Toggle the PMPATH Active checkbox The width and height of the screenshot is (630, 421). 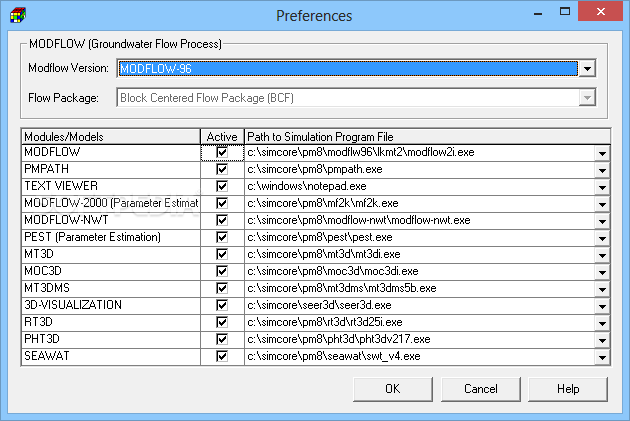pos(222,170)
